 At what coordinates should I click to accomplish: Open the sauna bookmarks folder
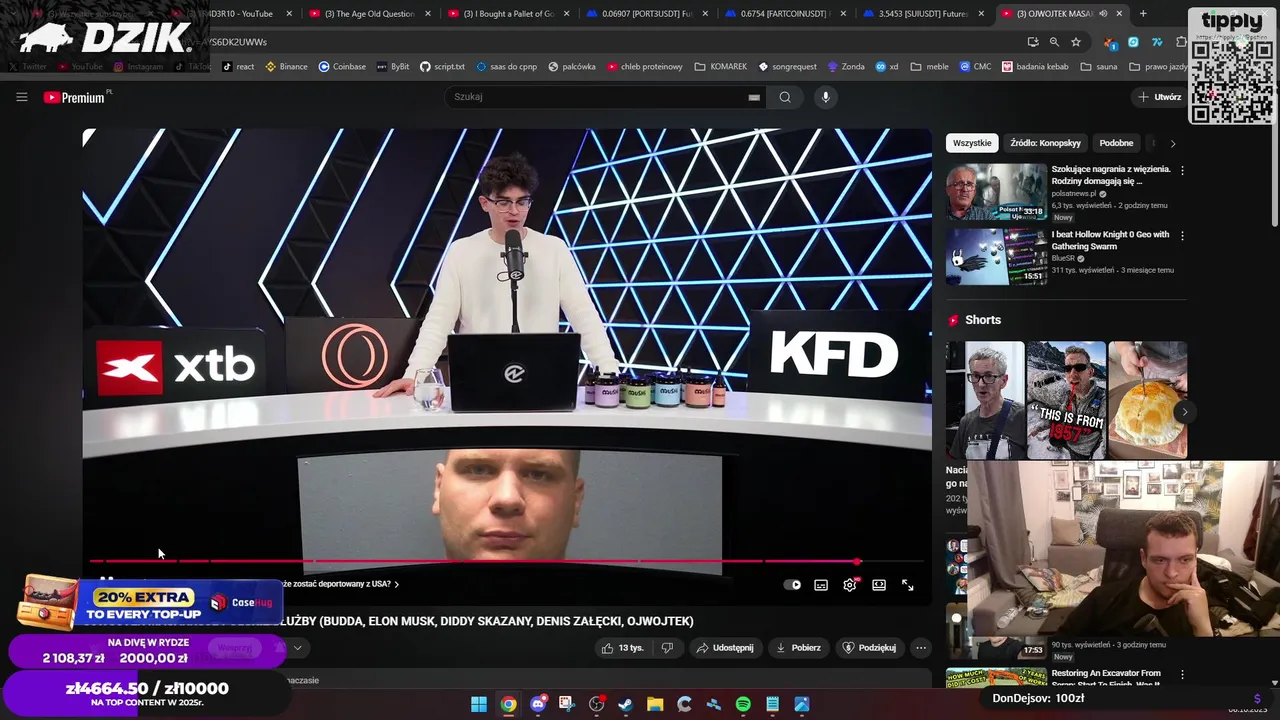(1098, 67)
